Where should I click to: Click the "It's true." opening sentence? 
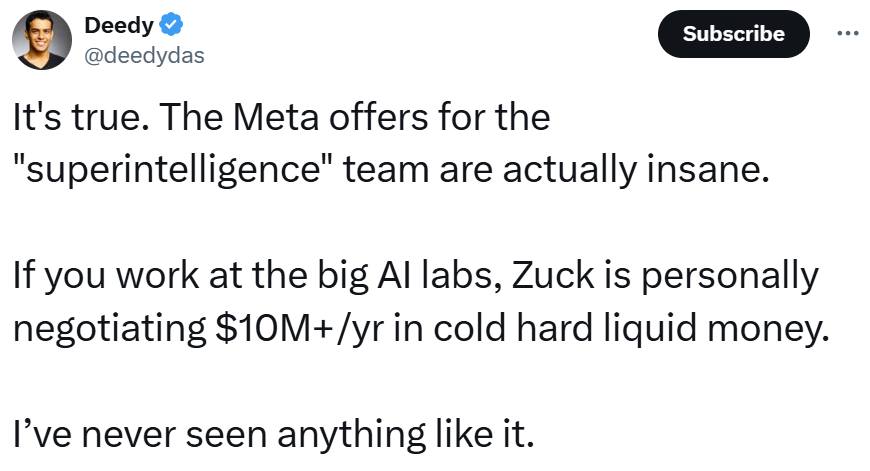point(81,117)
